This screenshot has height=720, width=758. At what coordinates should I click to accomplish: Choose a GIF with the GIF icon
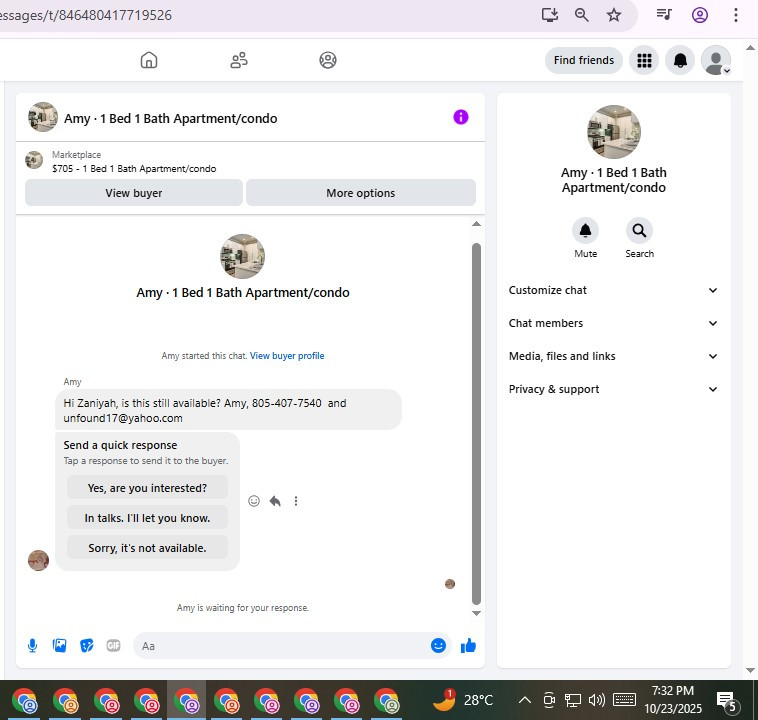click(113, 646)
